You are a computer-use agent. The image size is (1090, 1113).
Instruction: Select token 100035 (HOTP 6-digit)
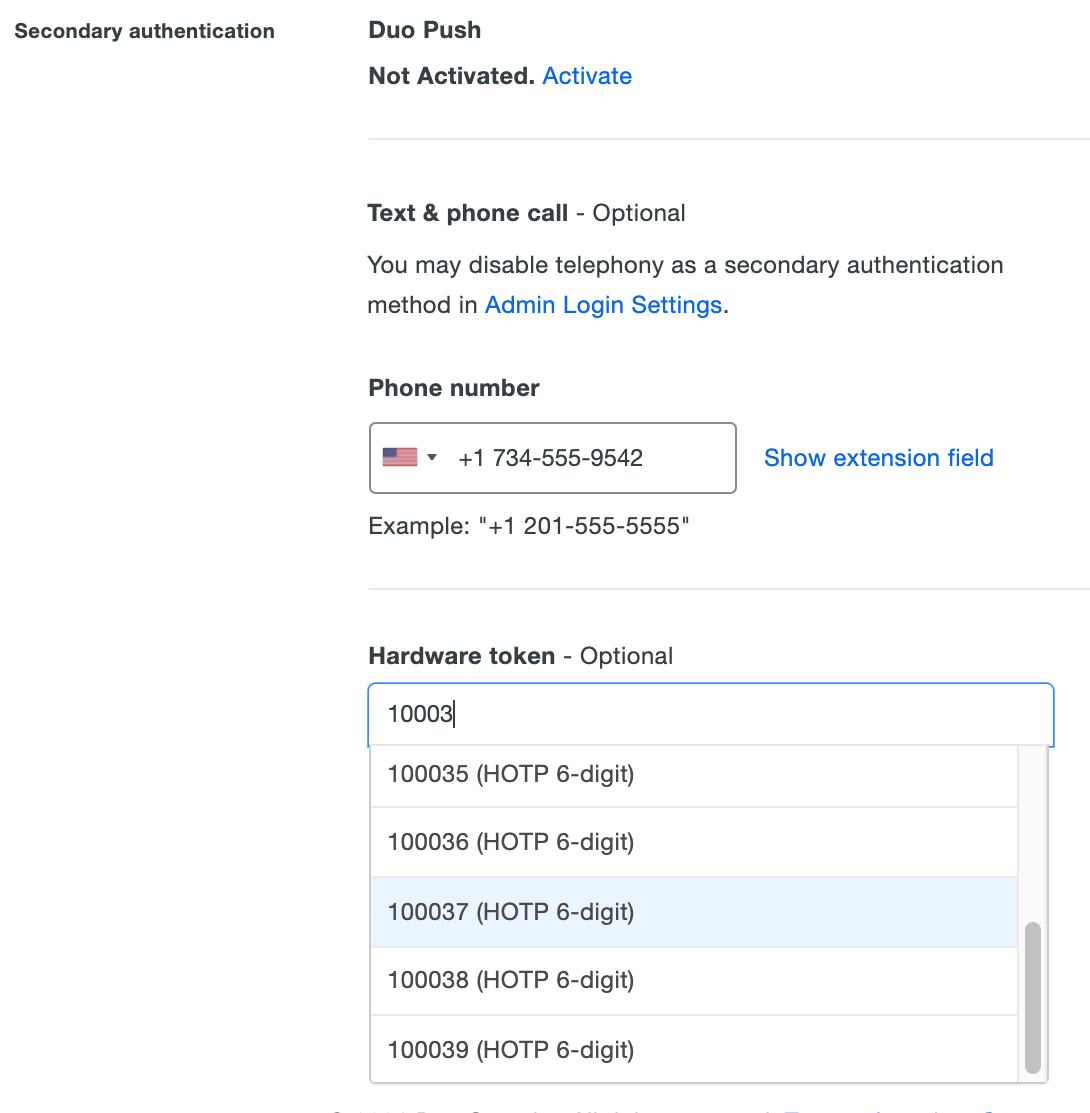512,773
